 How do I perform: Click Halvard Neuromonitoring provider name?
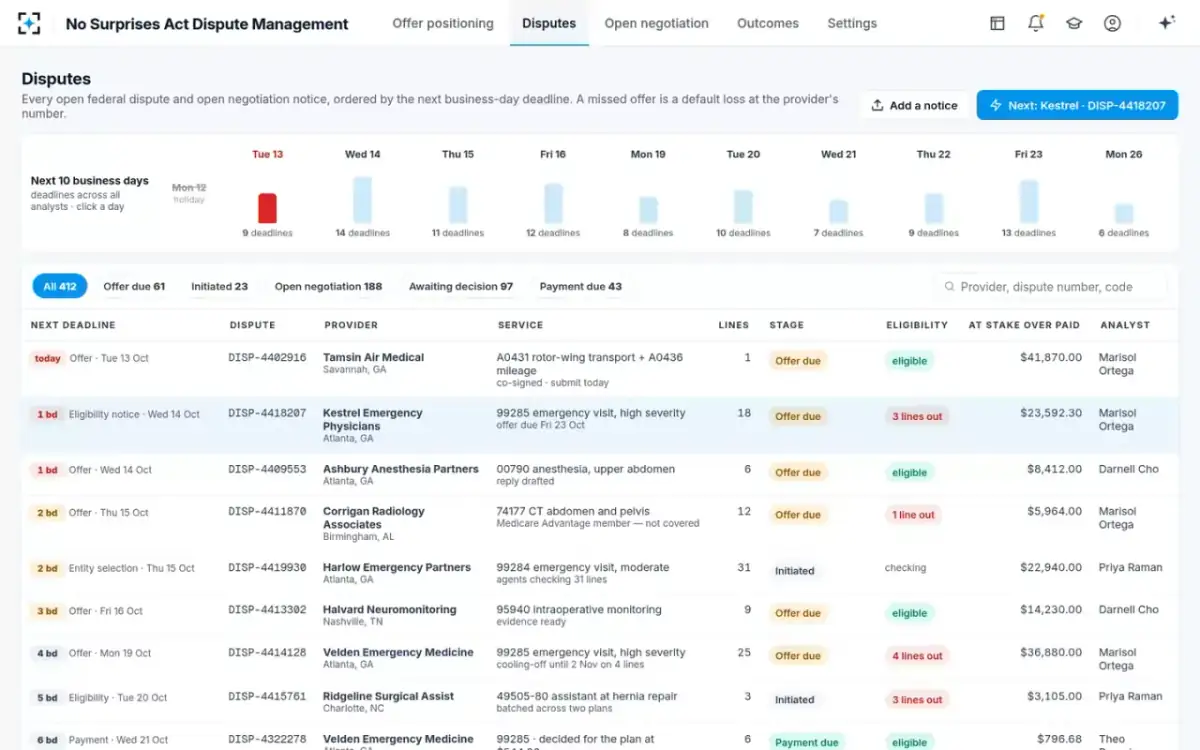click(x=389, y=610)
